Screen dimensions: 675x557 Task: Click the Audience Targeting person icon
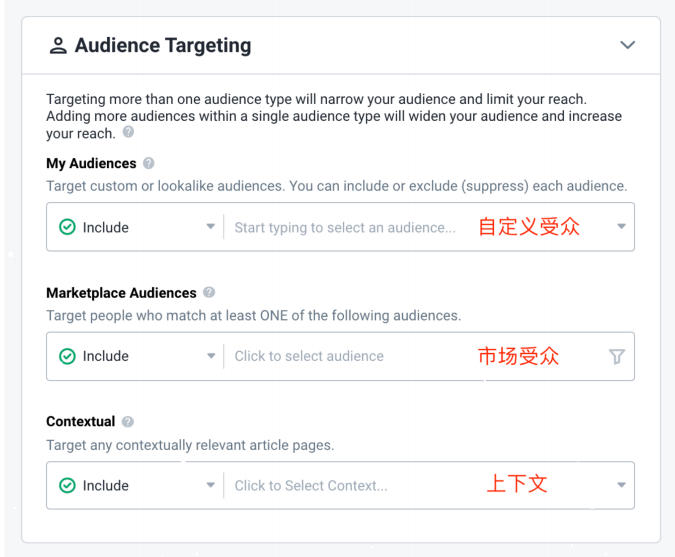pyautogui.click(x=58, y=46)
